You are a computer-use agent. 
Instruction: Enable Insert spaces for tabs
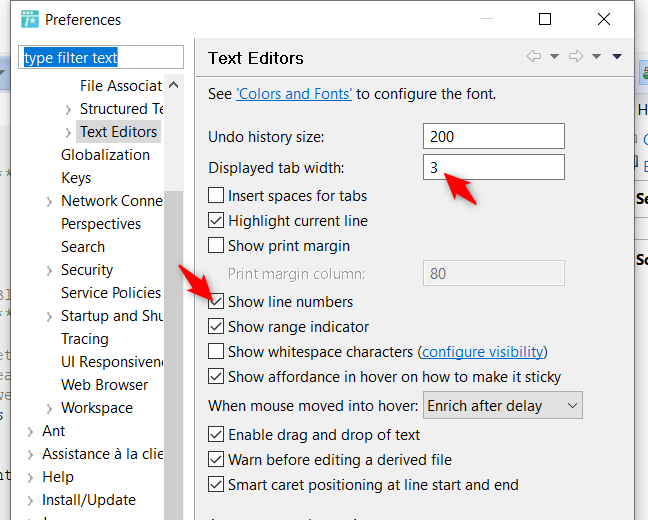[216, 195]
